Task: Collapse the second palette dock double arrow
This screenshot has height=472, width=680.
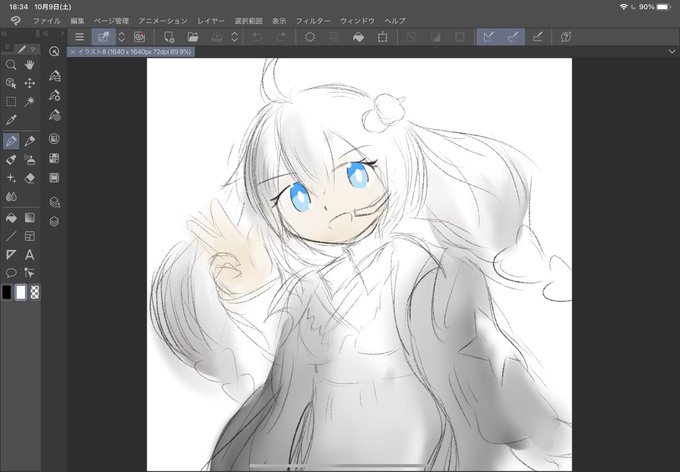Action: (x=46, y=33)
